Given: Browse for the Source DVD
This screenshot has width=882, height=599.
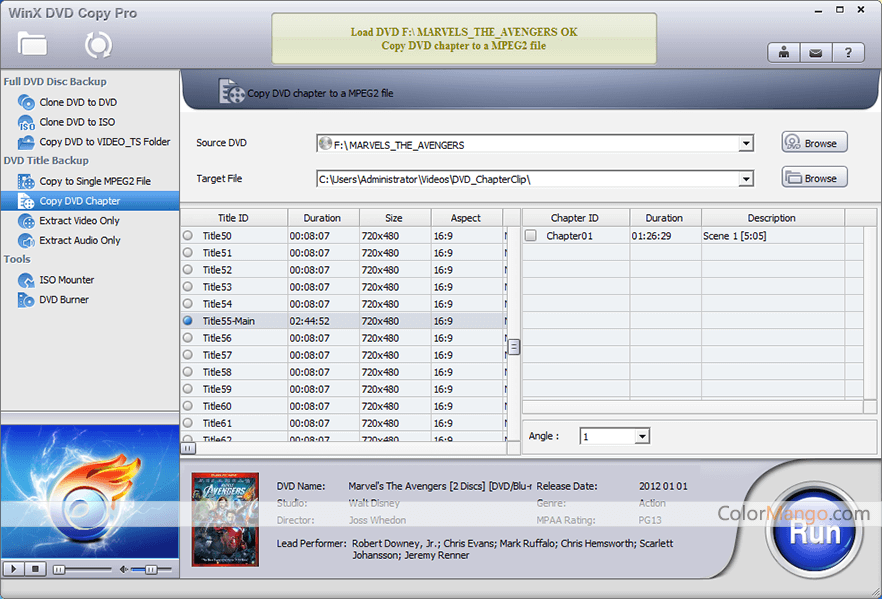Looking at the screenshot, I should 814,143.
